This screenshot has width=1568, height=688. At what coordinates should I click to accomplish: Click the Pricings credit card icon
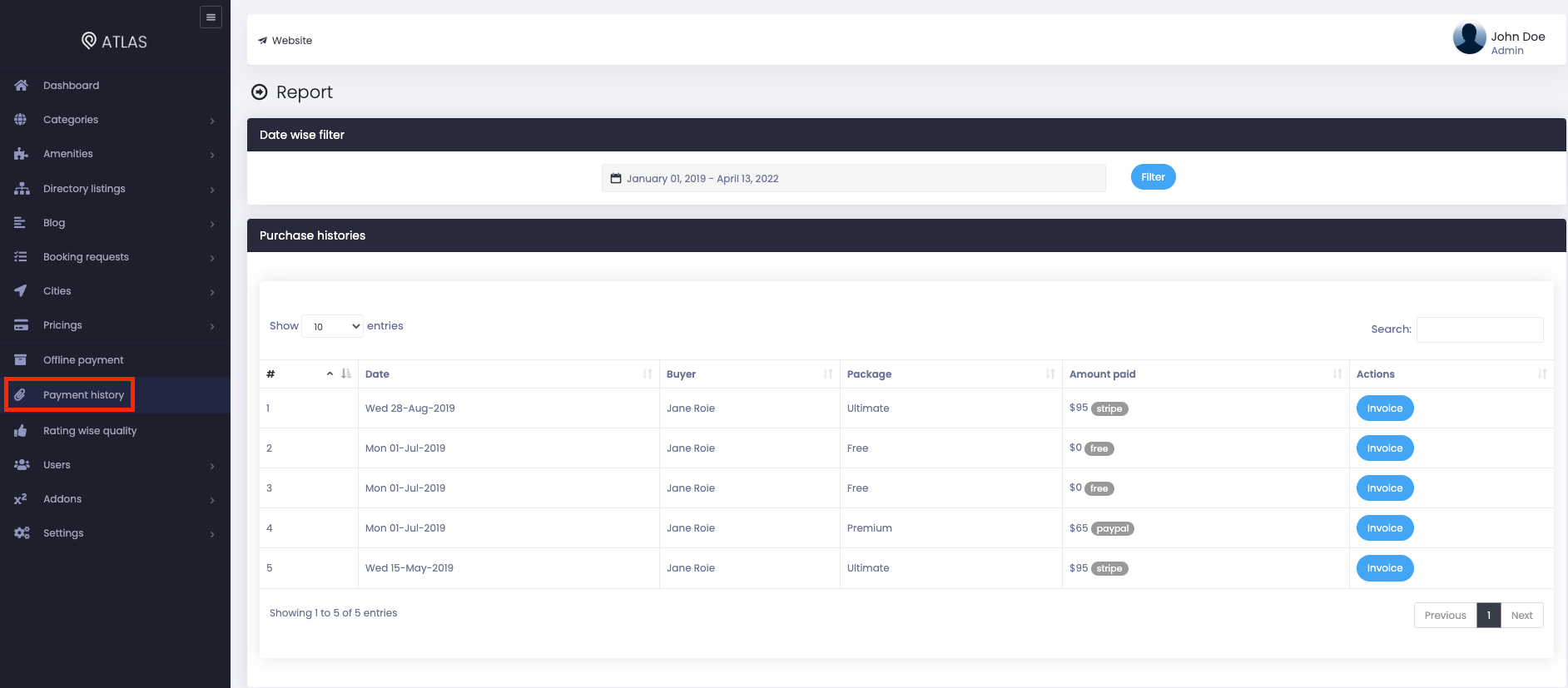point(21,324)
